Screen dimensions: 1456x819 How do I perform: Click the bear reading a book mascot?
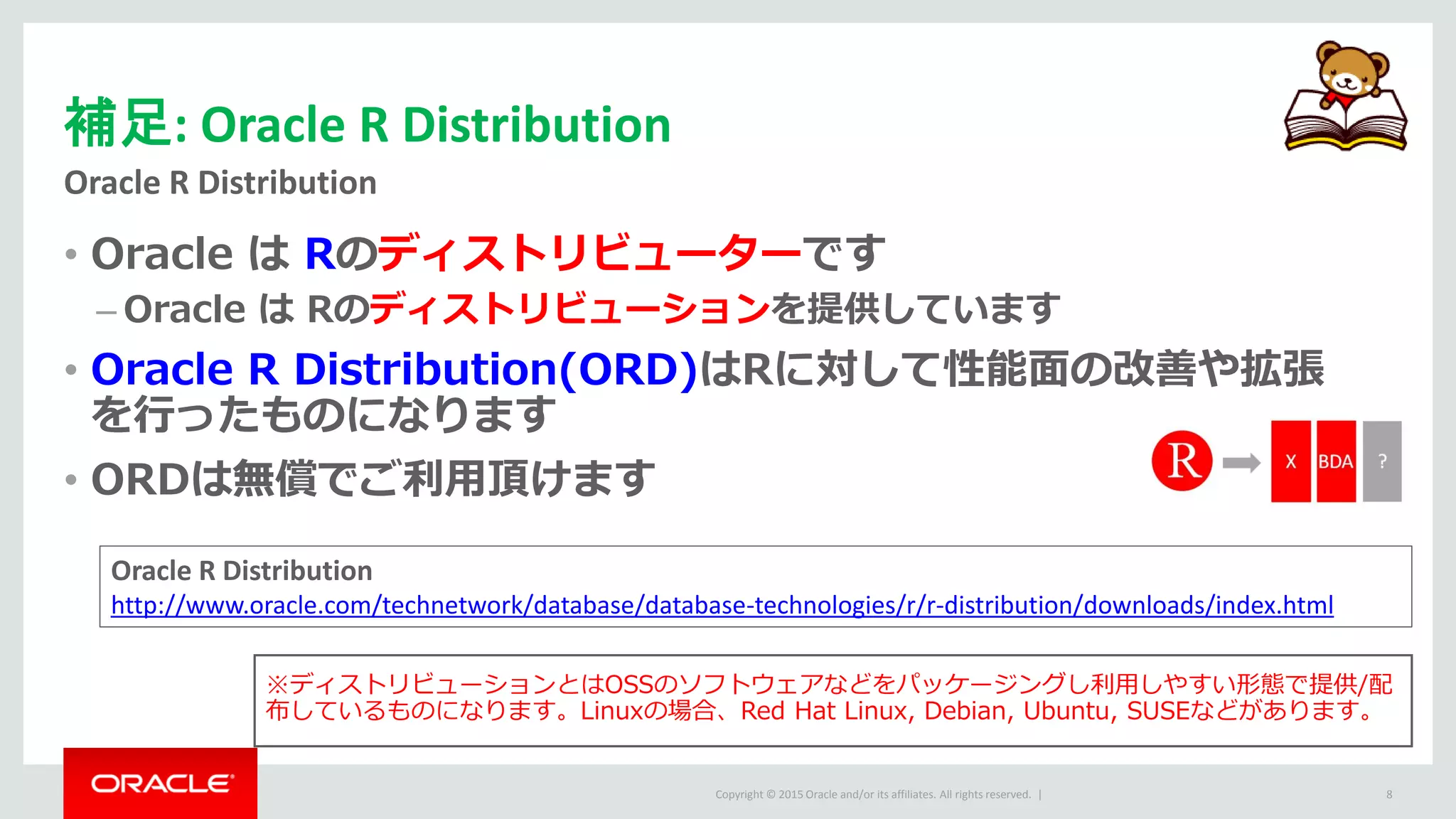click(1345, 96)
